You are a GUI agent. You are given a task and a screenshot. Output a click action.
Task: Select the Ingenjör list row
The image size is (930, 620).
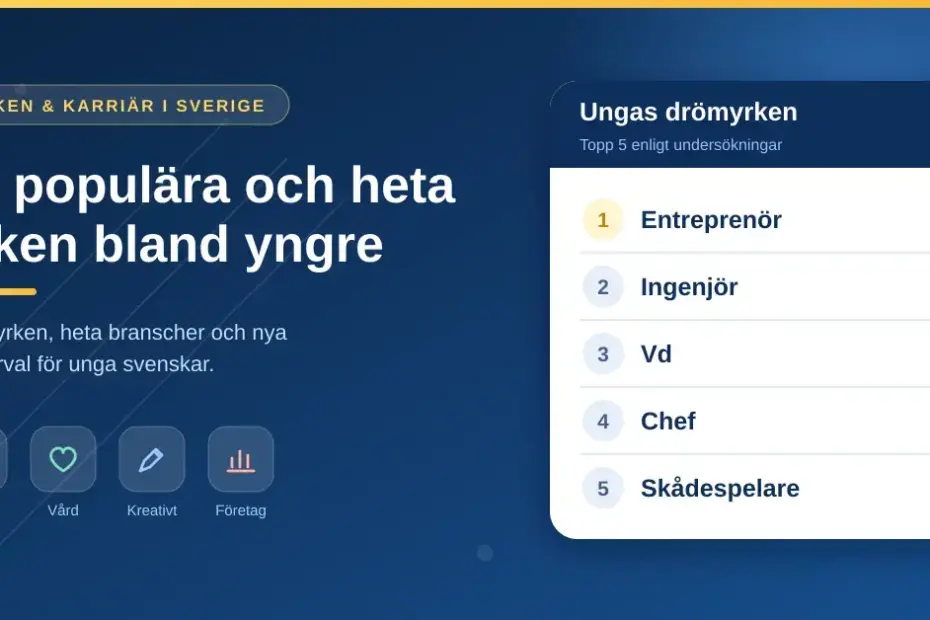755,287
